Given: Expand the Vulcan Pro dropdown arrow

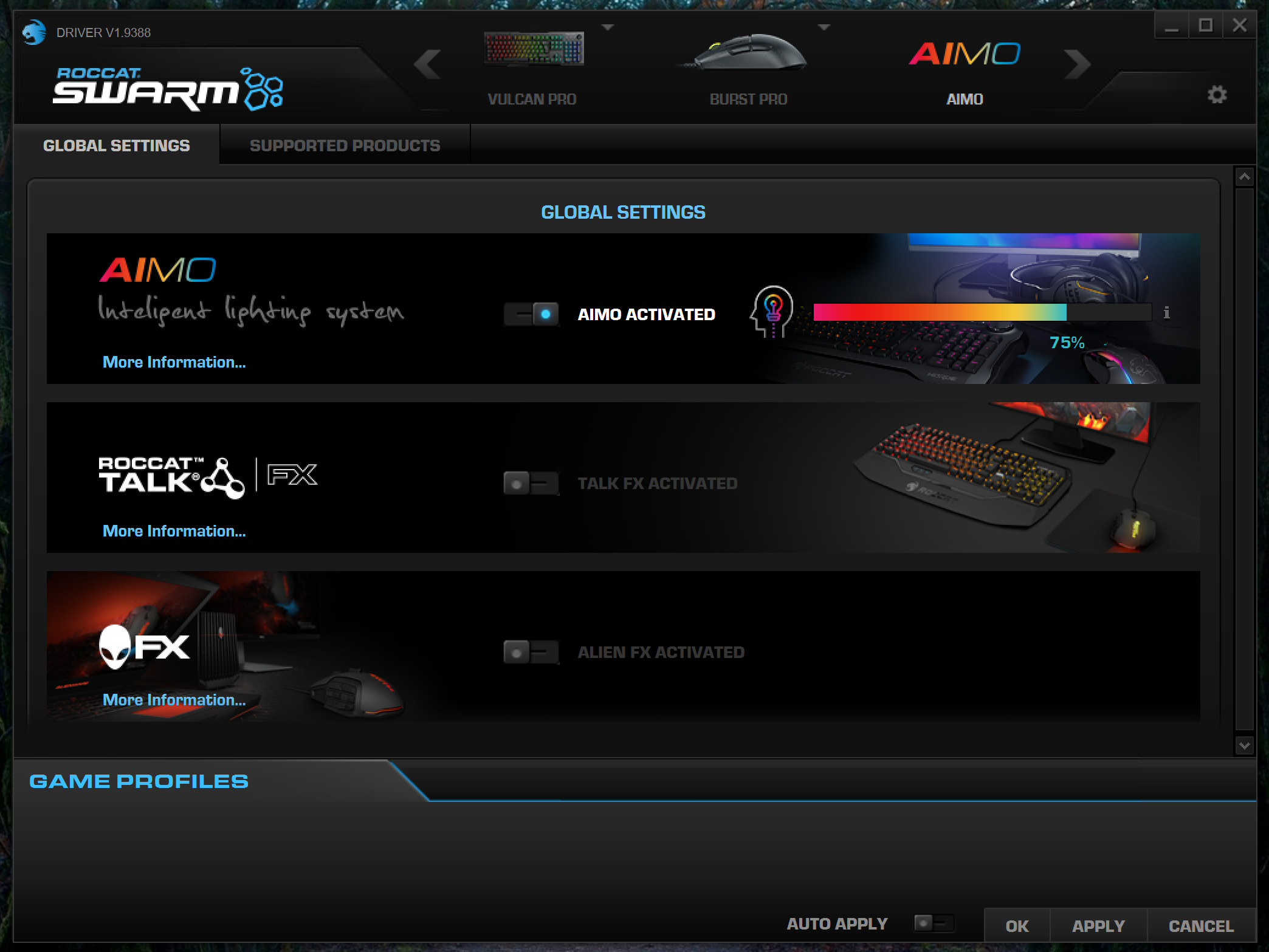Looking at the screenshot, I should coord(608,27).
